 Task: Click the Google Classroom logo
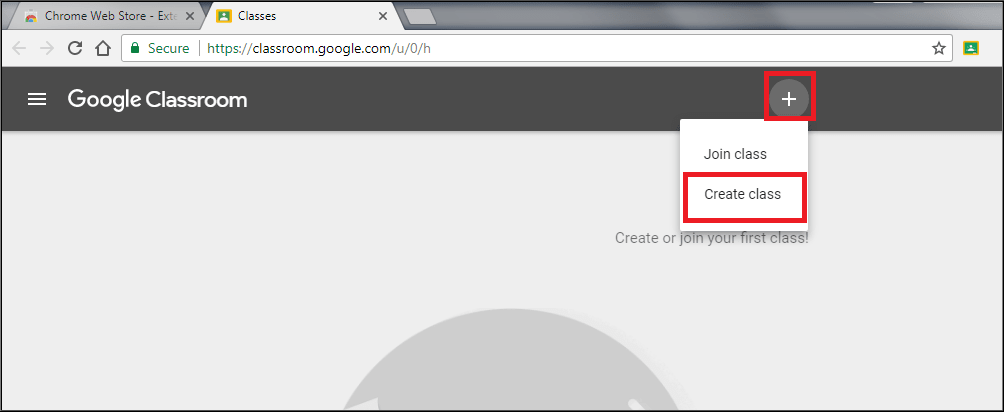pyautogui.click(x=158, y=100)
